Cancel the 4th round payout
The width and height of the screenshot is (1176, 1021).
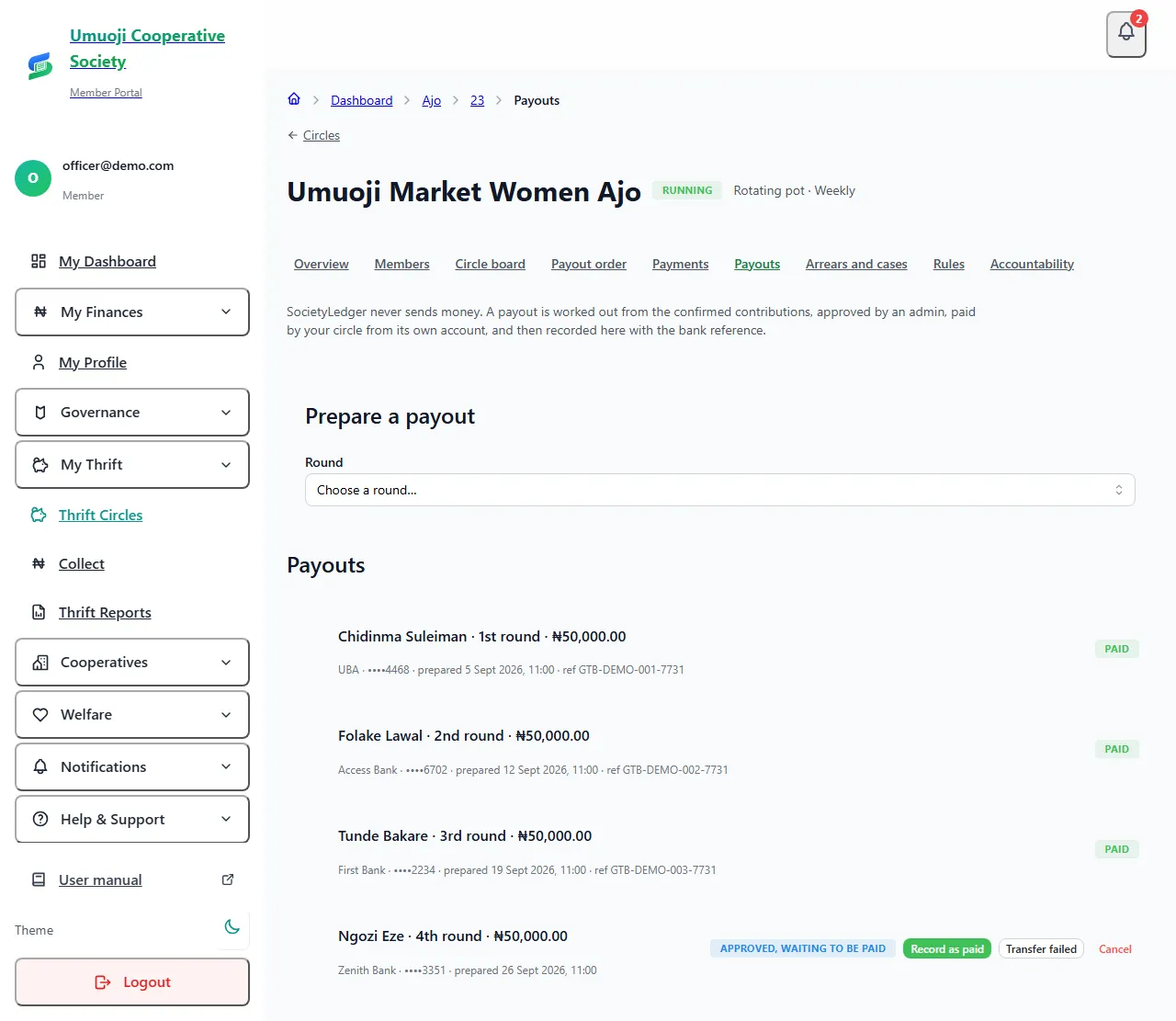coord(1115,948)
